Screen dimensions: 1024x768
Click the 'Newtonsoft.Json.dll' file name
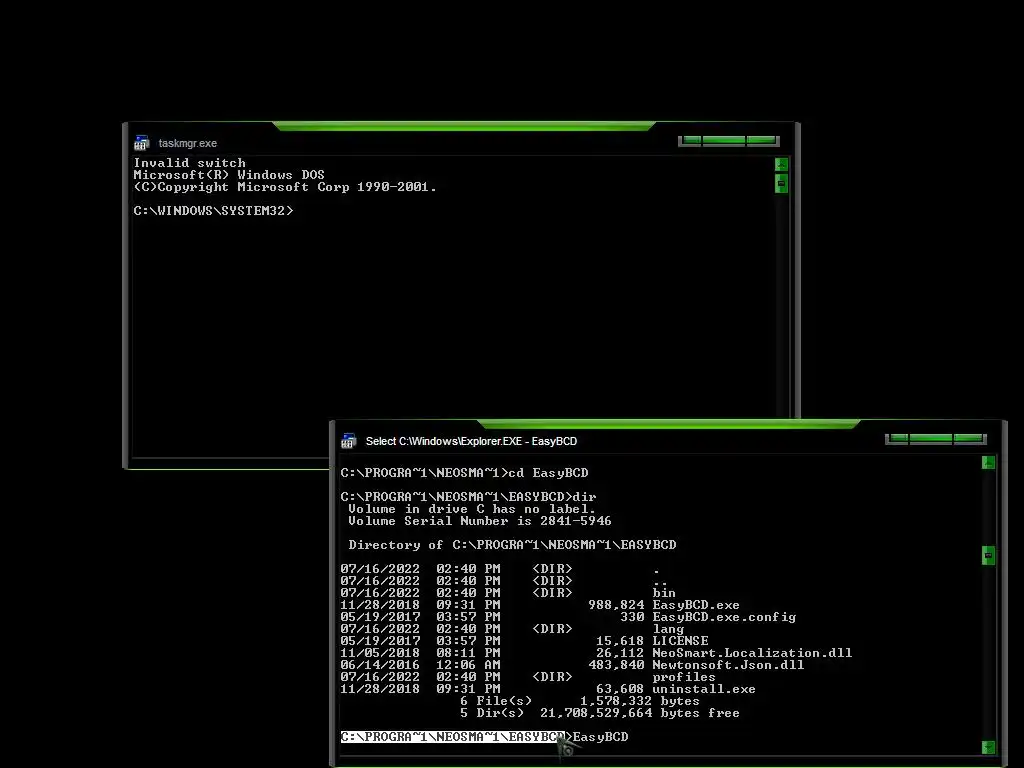tap(728, 665)
